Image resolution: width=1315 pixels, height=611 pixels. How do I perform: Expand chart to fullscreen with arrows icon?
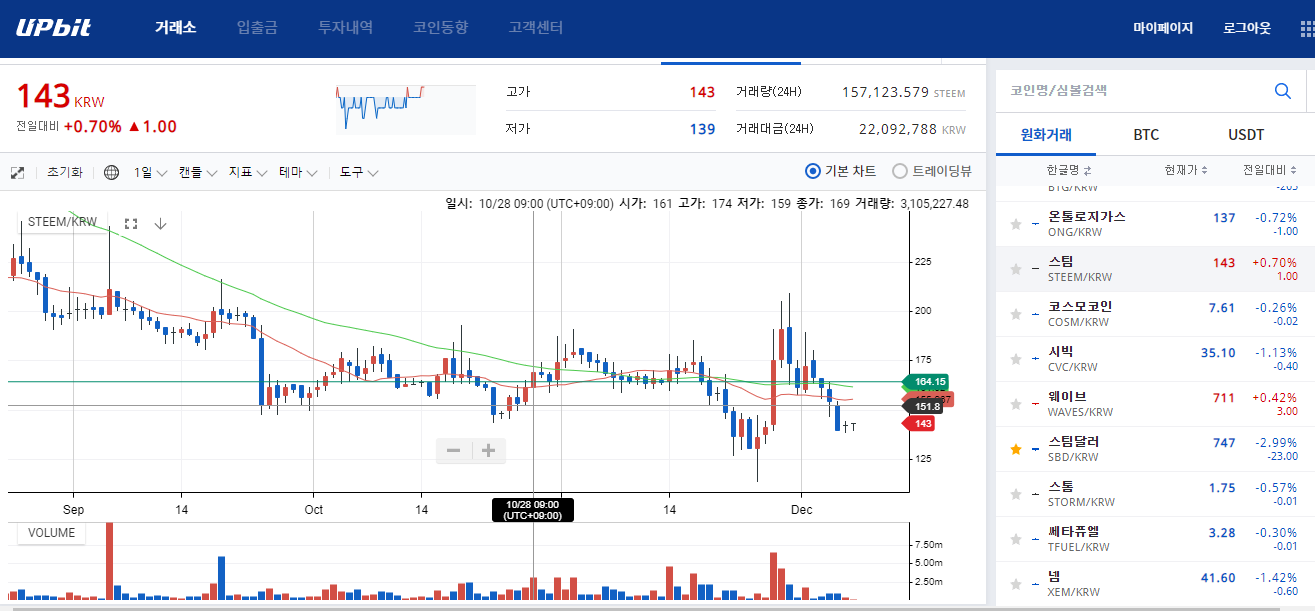click(17, 173)
